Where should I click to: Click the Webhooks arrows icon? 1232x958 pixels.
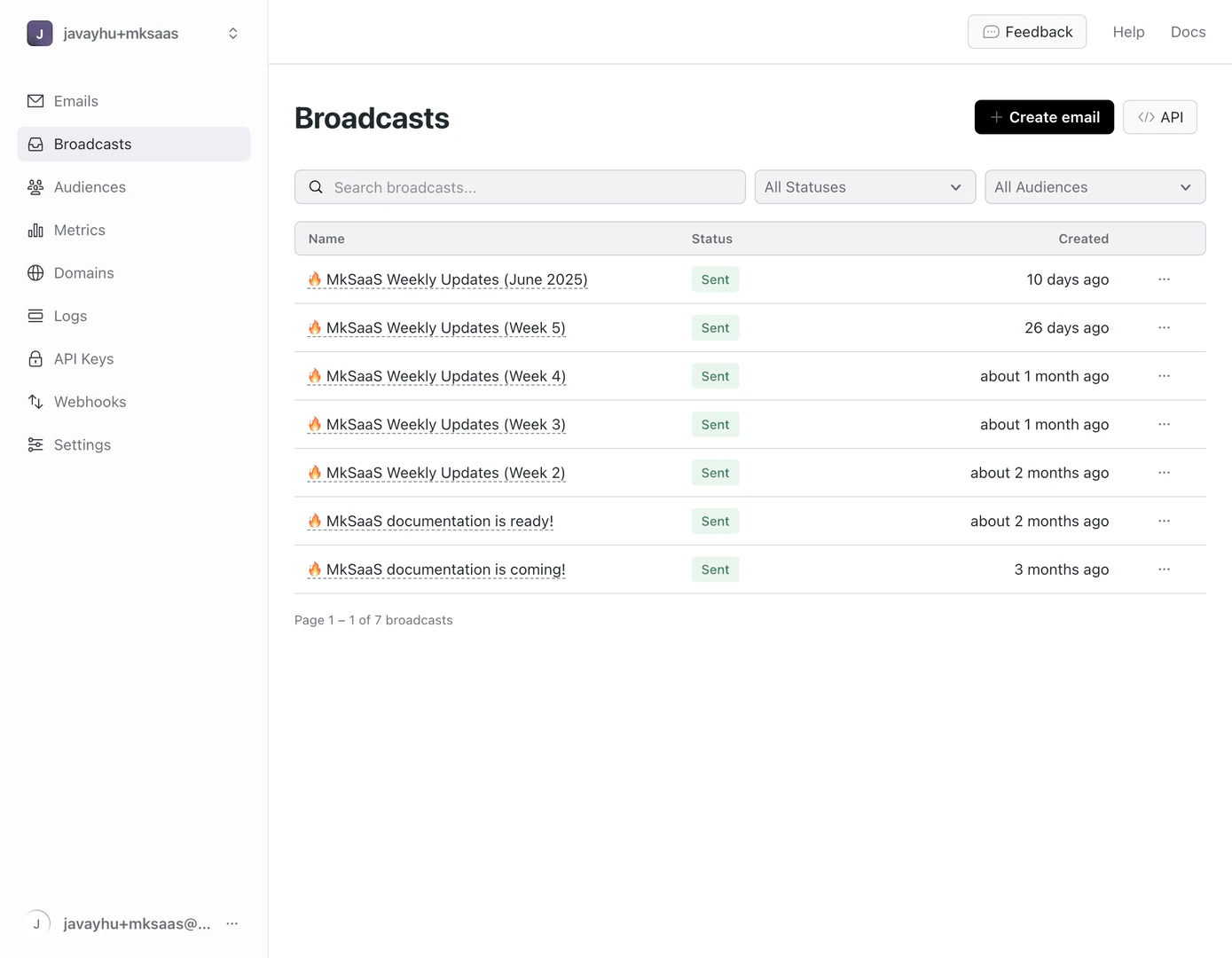[x=35, y=401]
